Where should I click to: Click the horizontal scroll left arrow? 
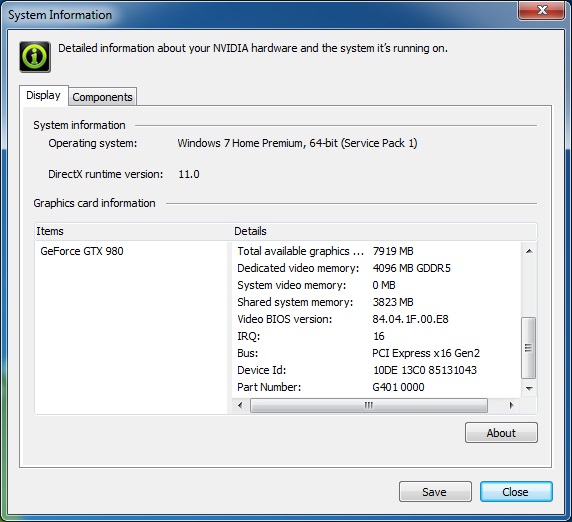pos(240,405)
